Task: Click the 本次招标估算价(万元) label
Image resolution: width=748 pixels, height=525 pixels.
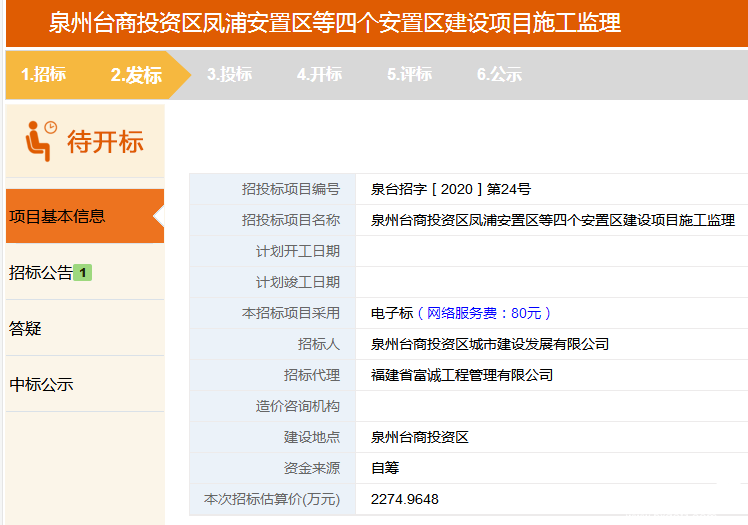Action: point(272,499)
